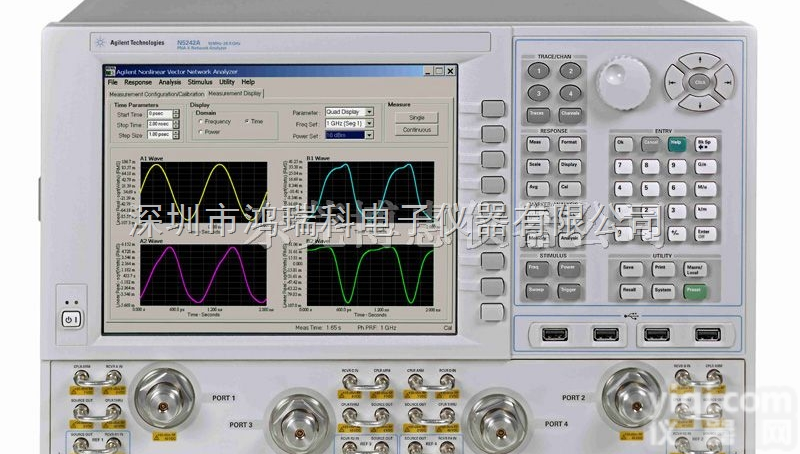Image resolution: width=800 pixels, height=454 pixels.
Task: Click the green Preset key
Action: click(695, 292)
